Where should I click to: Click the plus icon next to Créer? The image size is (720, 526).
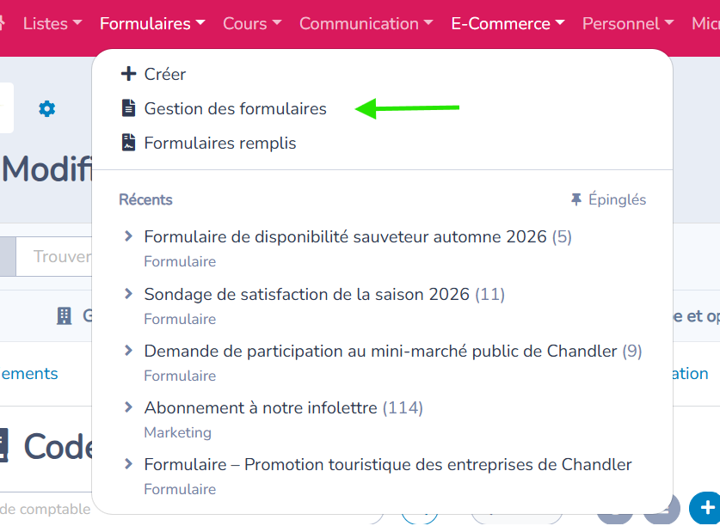[129, 74]
